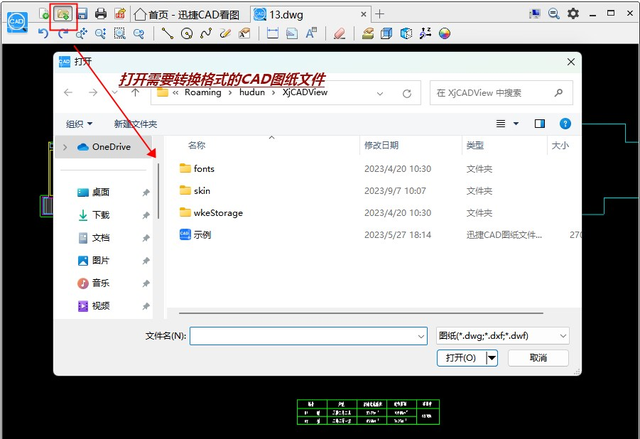This screenshot has width=640, height=439.
Task: Select the zoom window selection tool
Action: pyautogui.click(x=120, y=33)
